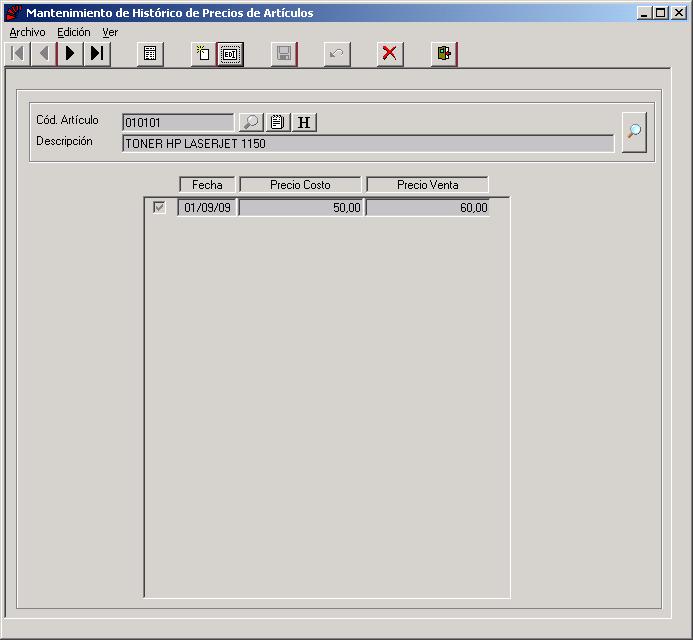Click the exit door toolbar icon
The height and width of the screenshot is (640, 693).
(444, 54)
